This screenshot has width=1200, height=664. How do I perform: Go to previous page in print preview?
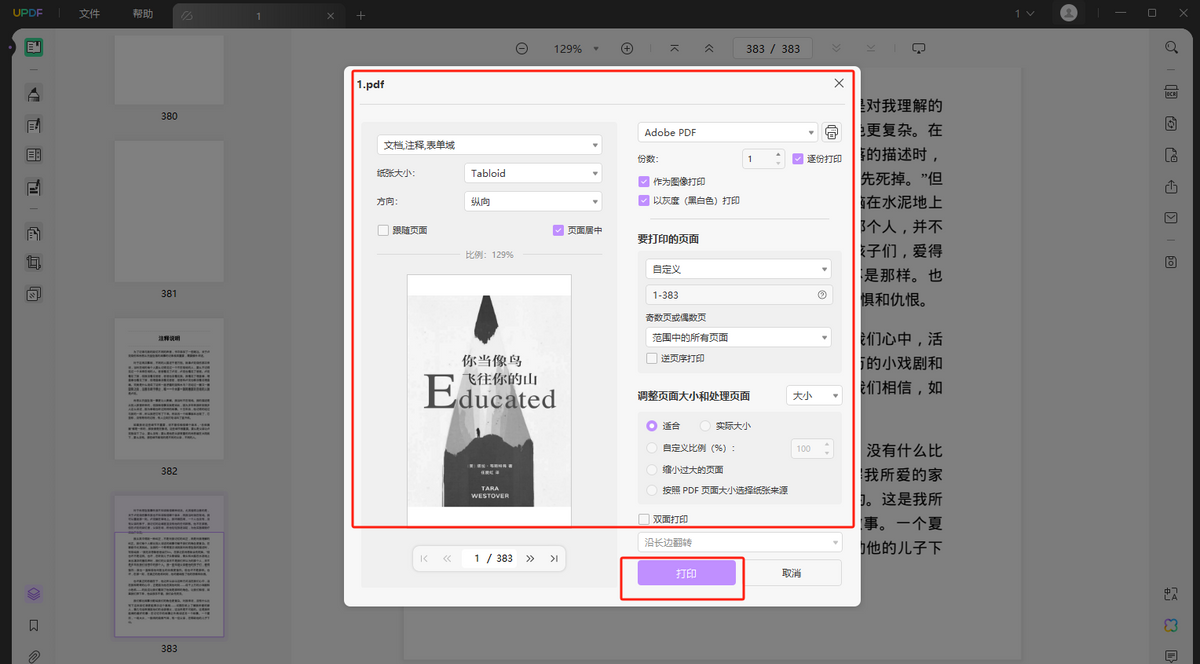447,558
